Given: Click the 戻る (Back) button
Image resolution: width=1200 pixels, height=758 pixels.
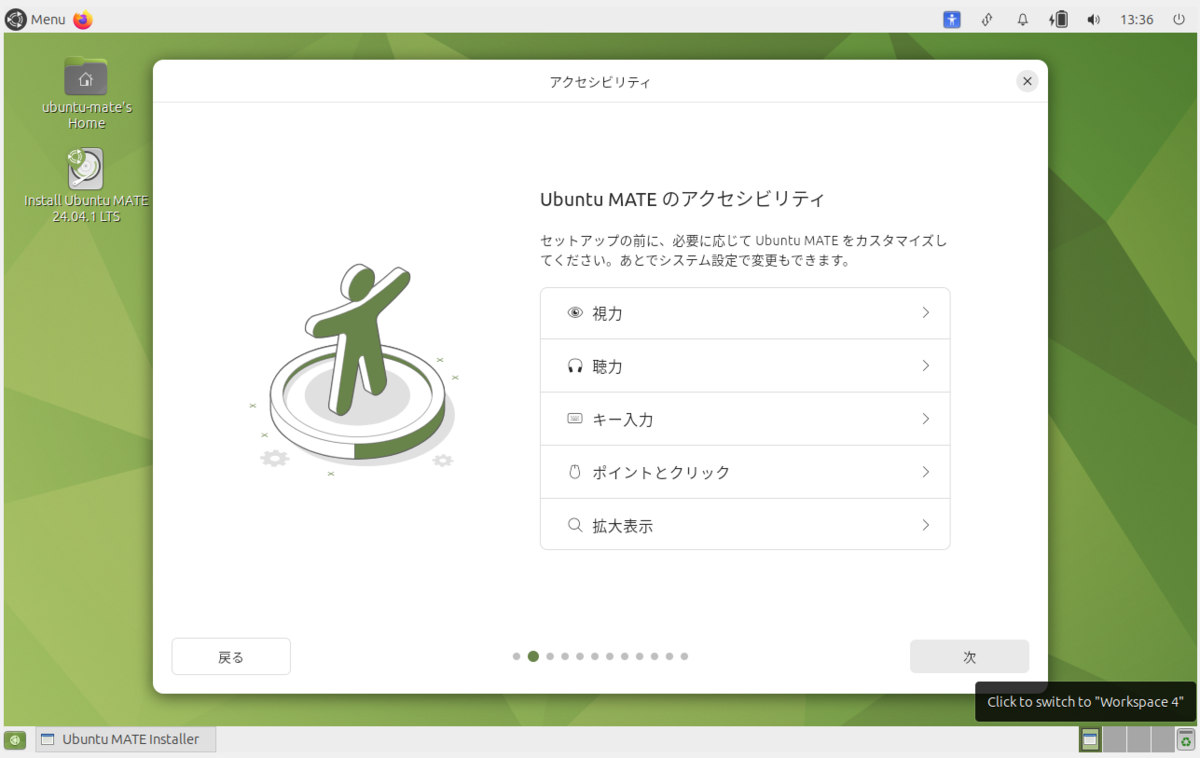Looking at the screenshot, I should (x=231, y=657).
